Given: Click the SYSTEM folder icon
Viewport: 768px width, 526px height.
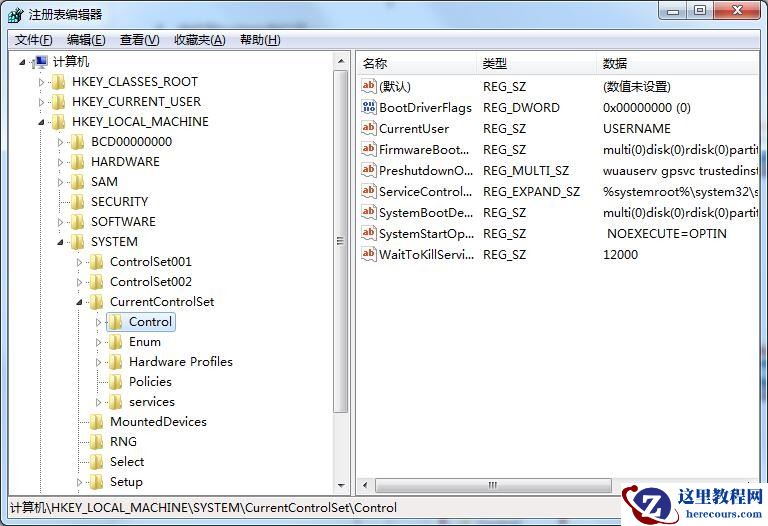Looking at the screenshot, I should [77, 242].
